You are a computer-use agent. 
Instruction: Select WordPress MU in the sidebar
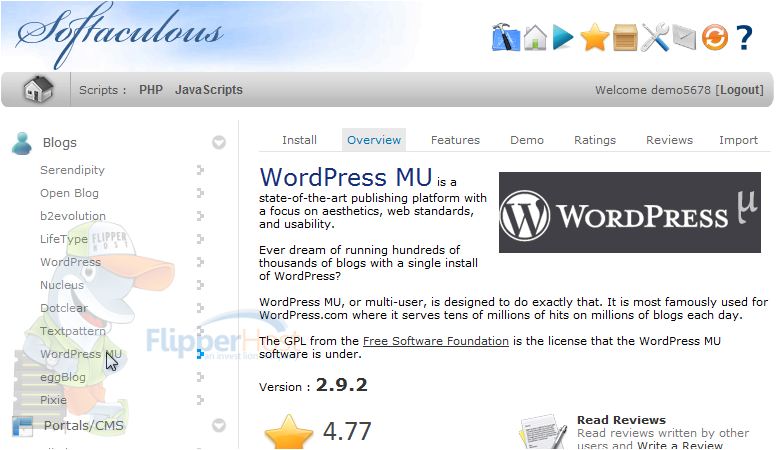pyautogui.click(x=81, y=354)
